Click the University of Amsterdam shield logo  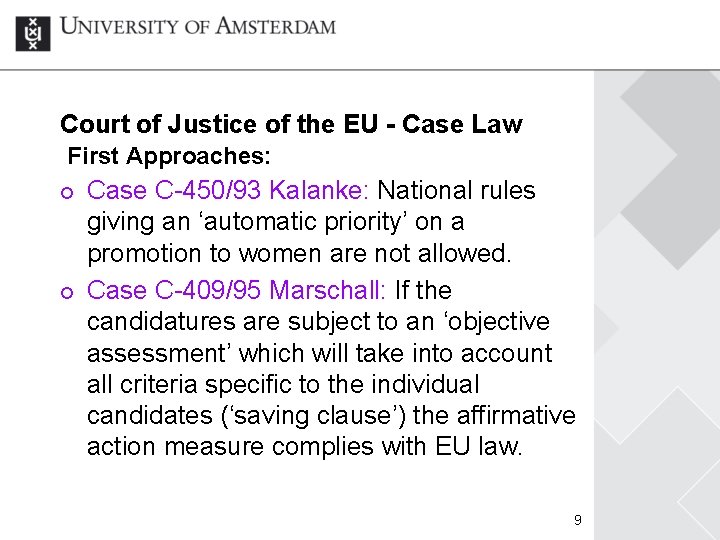[x=33, y=33]
